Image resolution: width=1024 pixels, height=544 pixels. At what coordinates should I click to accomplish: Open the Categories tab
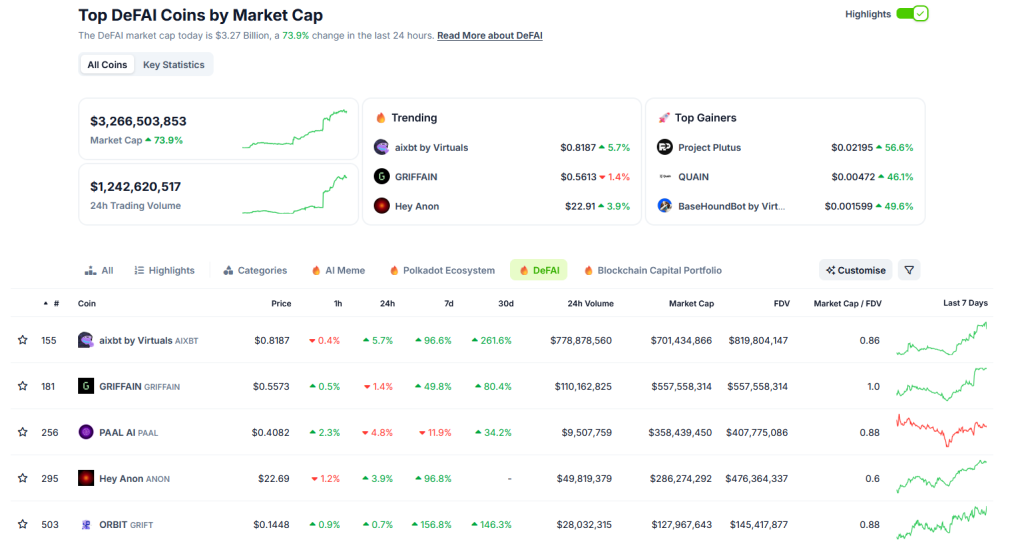click(x=255, y=270)
